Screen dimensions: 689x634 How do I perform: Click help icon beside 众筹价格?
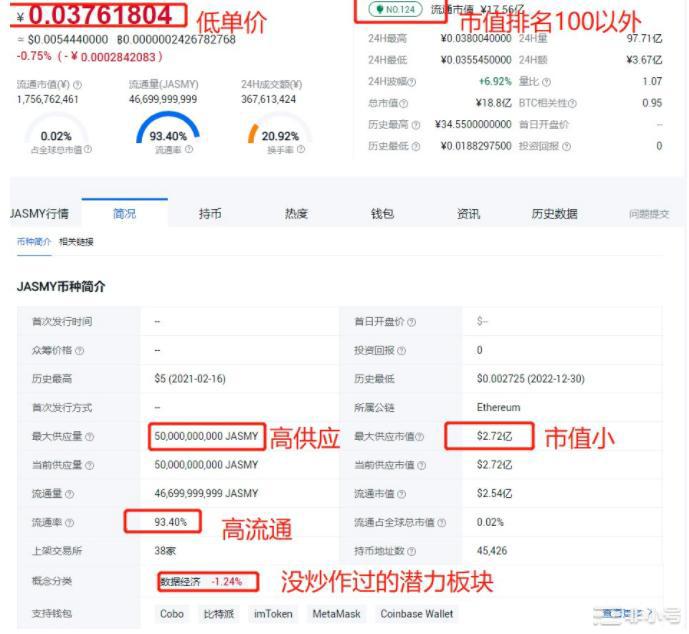click(x=80, y=351)
